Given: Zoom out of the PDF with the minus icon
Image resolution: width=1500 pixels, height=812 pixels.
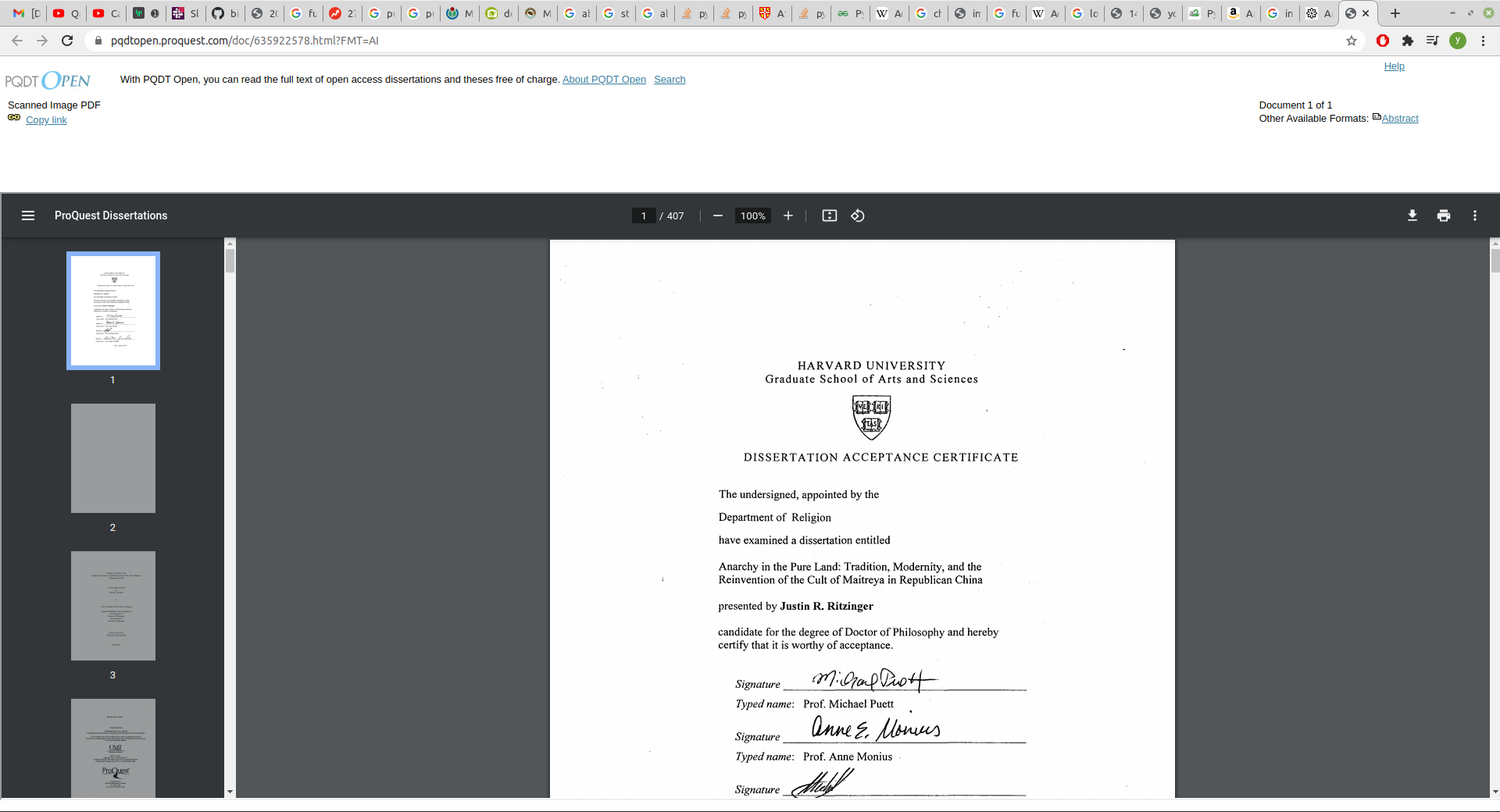Looking at the screenshot, I should click(x=718, y=215).
